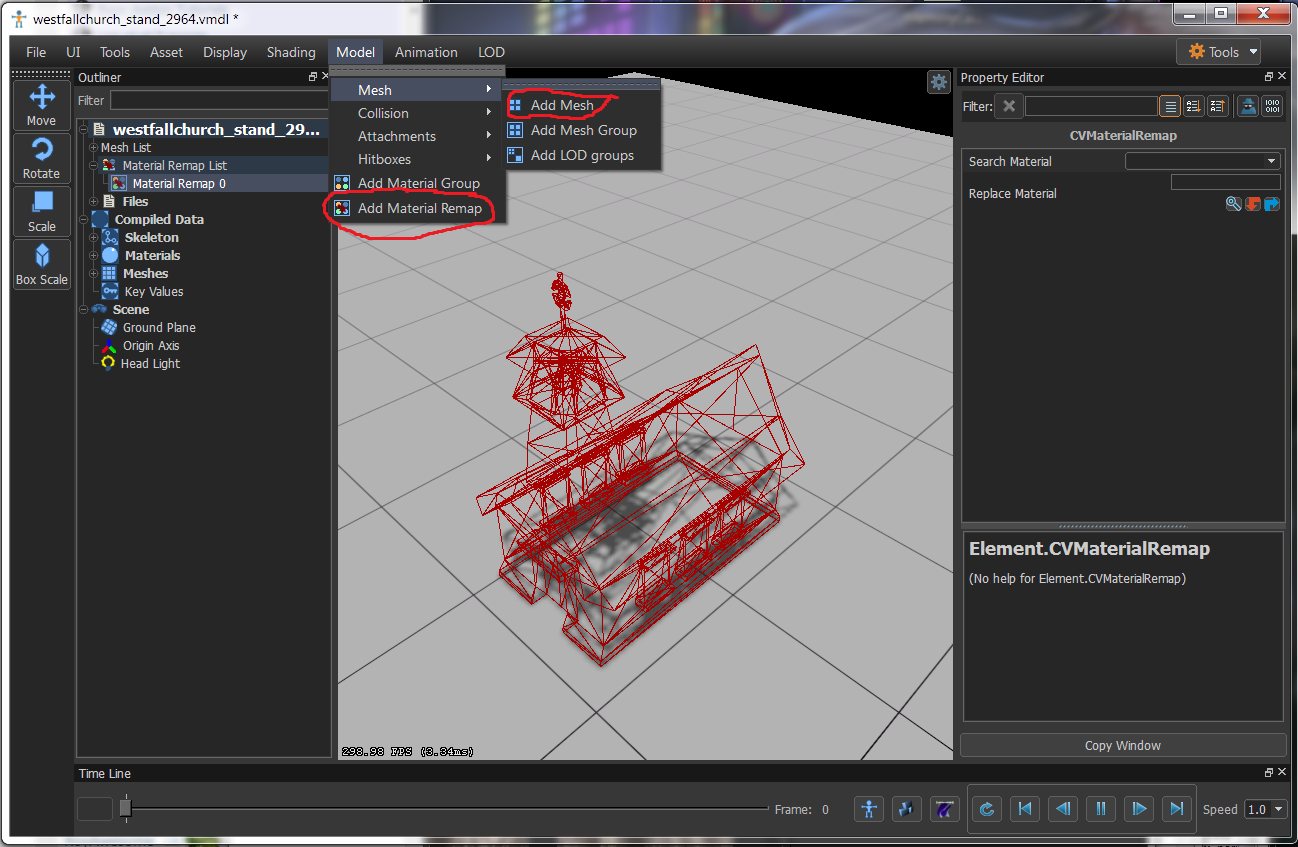Viewport: 1298px width, 847px height.
Task: Toggle the skeleton figure button in timeline
Action: 868,809
